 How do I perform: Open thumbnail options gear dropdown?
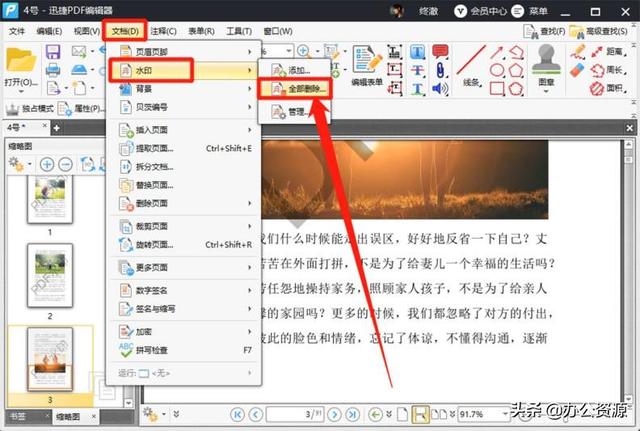tap(30, 164)
